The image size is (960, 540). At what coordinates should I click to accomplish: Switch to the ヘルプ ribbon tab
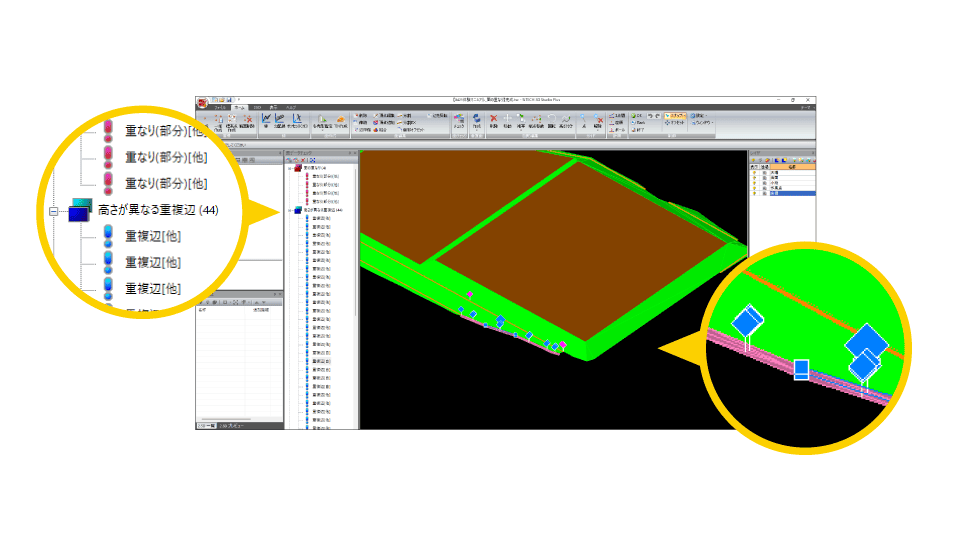tap(291, 108)
